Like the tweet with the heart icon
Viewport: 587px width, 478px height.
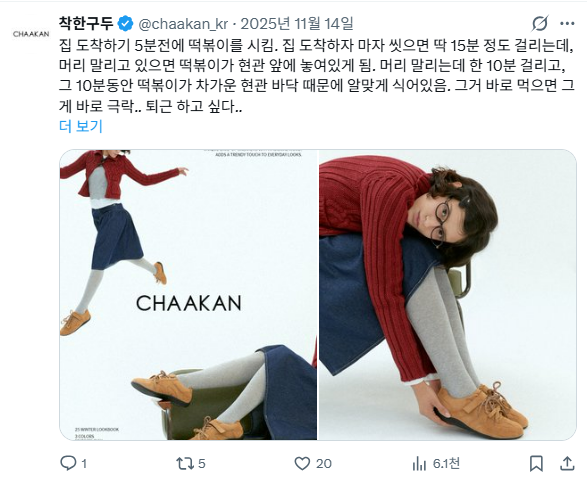click(302, 463)
